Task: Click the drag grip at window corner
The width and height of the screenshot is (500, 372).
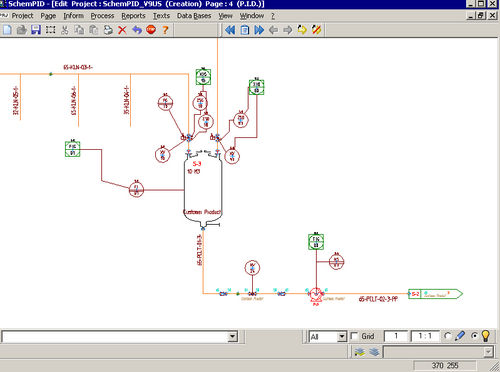Action: tap(495, 366)
